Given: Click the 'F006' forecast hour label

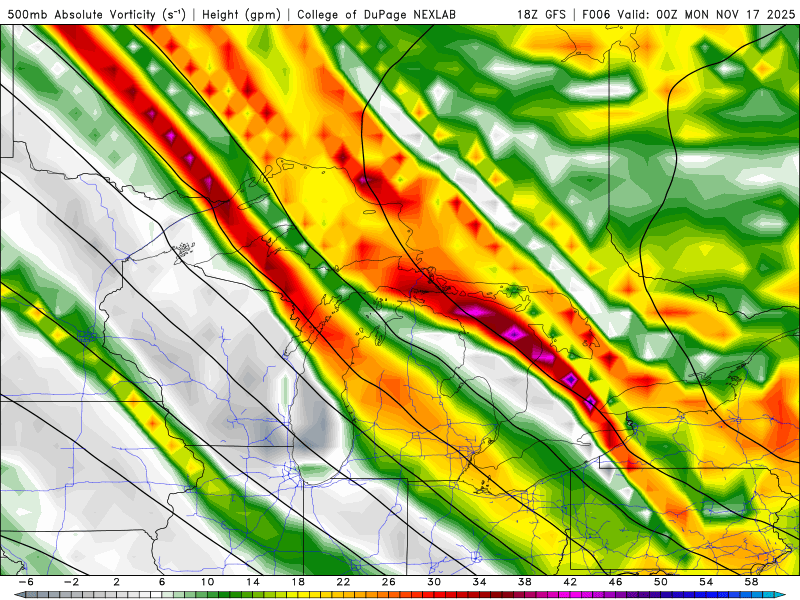Looking at the screenshot, I should coord(596,15).
